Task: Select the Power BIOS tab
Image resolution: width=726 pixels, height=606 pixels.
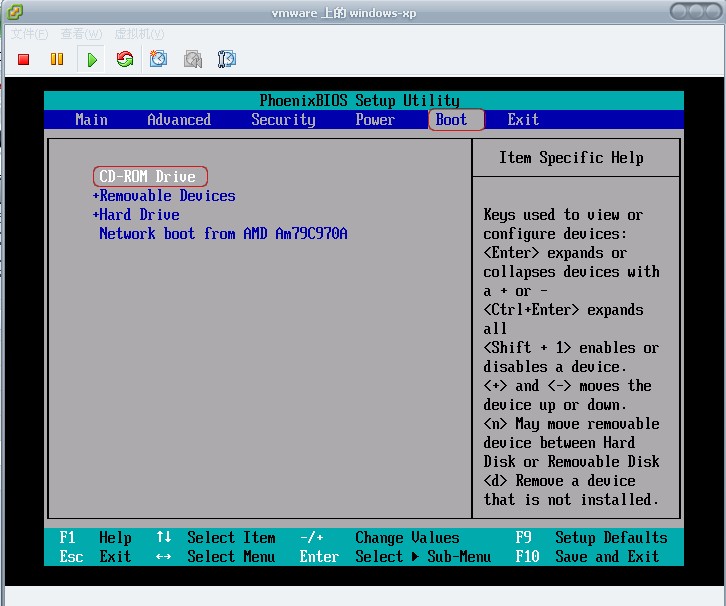Action: click(x=375, y=119)
